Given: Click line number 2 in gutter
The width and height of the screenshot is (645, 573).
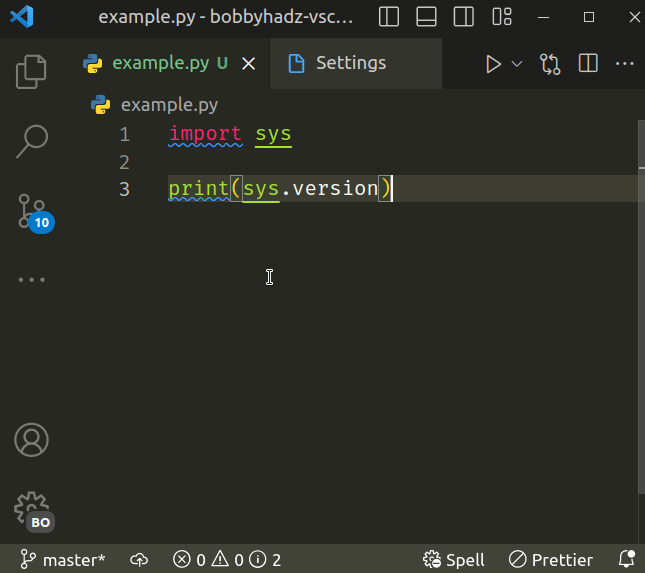Looking at the screenshot, I should coord(124,162).
